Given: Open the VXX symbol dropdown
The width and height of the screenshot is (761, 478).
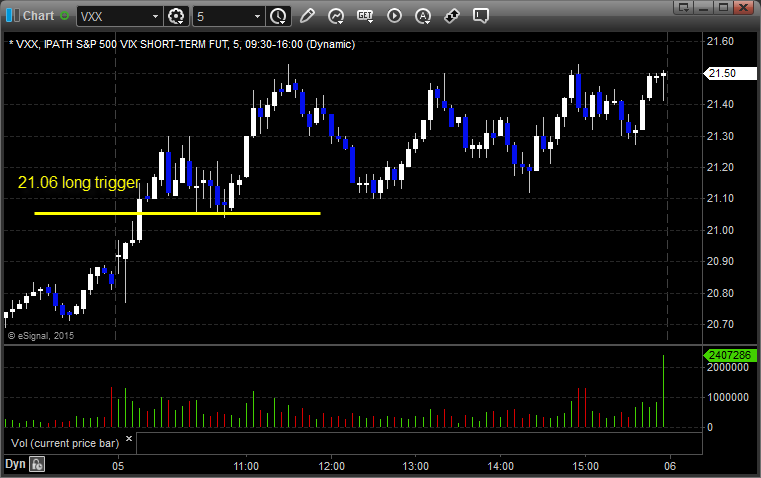Looking at the screenshot, I should tap(155, 16).
